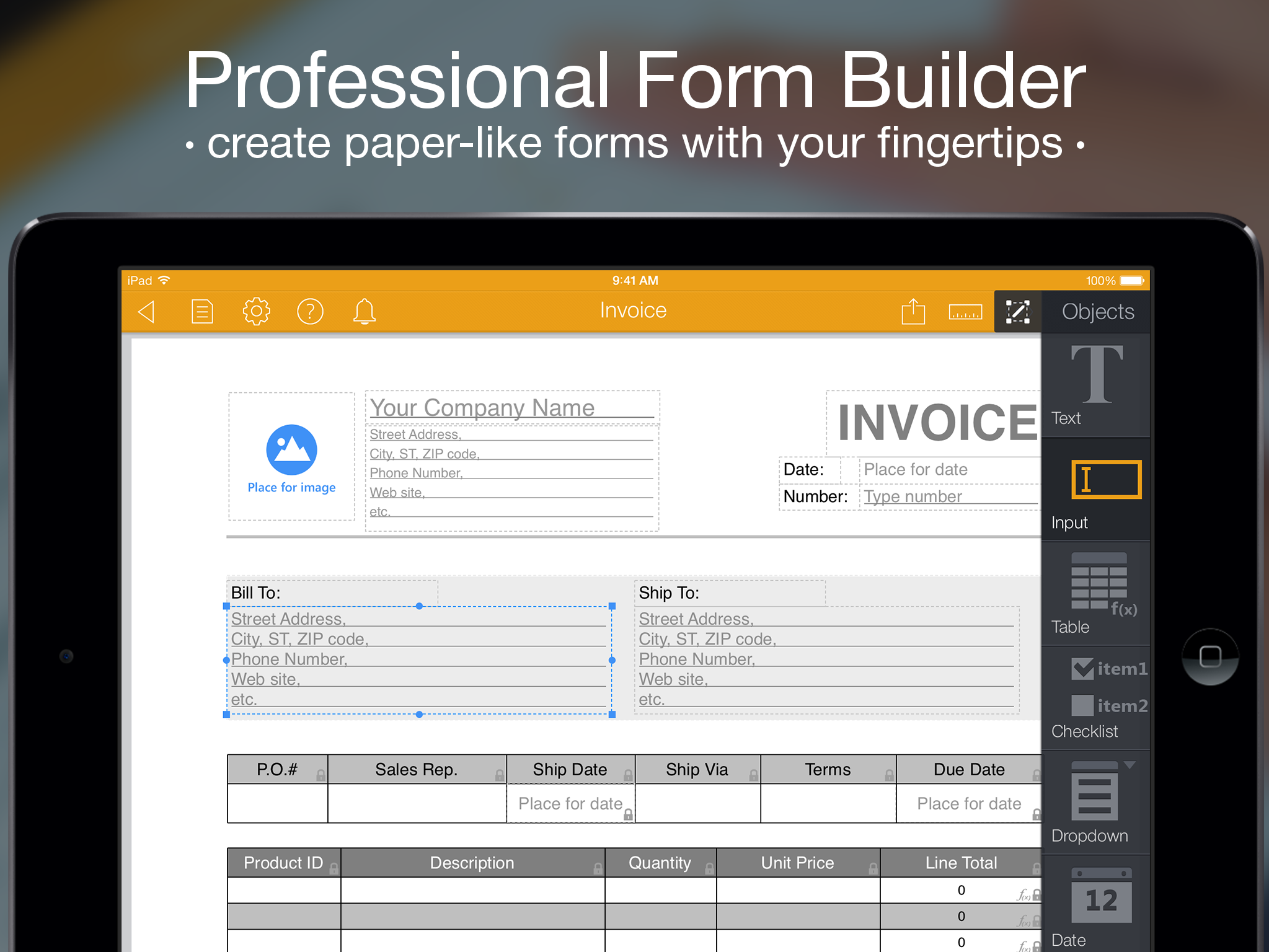Open the settings gear
Screen dimensions: 1269x952
tap(256, 311)
